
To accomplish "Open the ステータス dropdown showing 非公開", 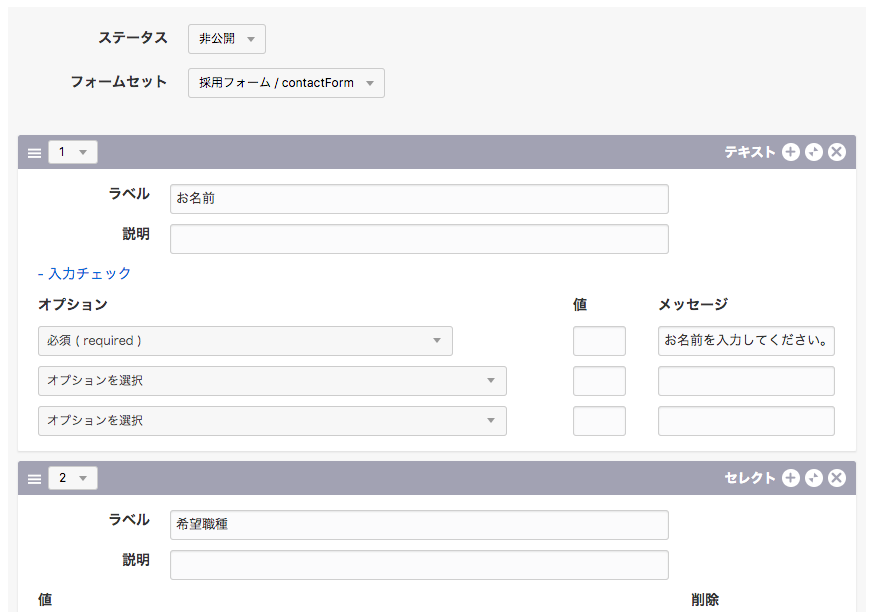I will click(x=227, y=39).
